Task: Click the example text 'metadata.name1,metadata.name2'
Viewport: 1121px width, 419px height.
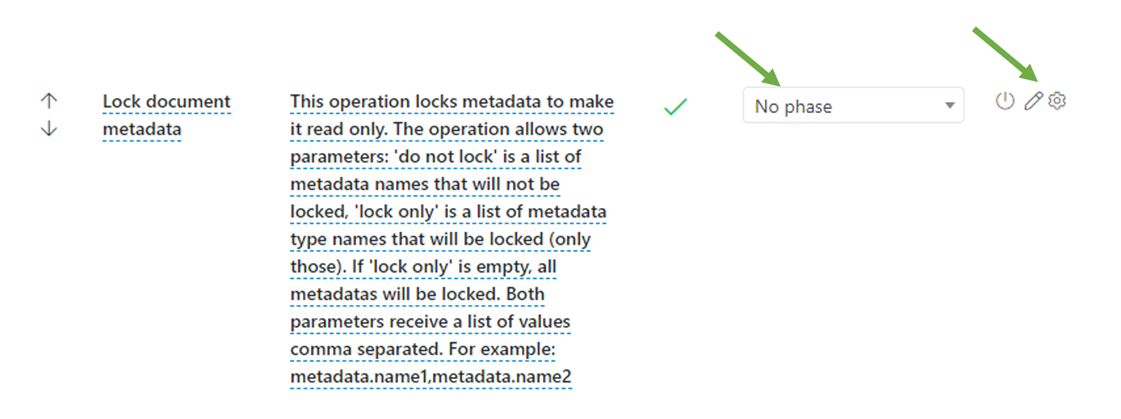Action: pyautogui.click(x=430, y=376)
